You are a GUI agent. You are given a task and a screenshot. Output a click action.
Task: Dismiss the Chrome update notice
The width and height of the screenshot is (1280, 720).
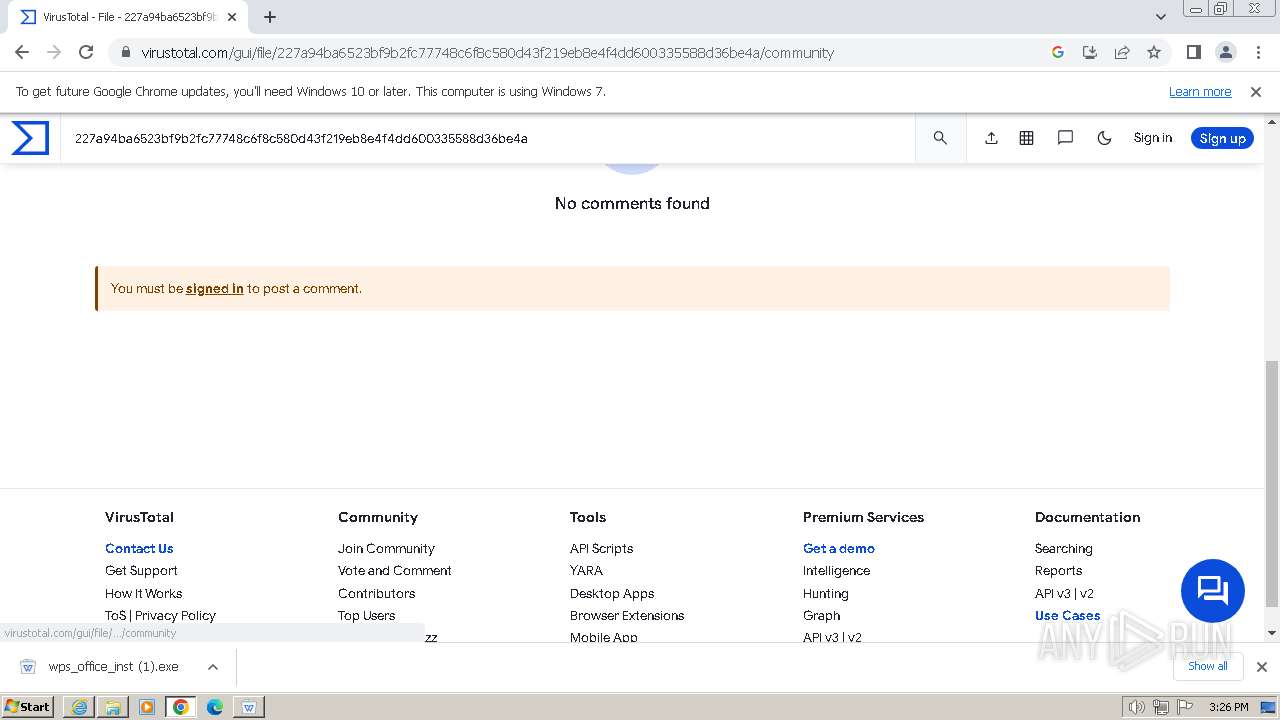pyautogui.click(x=1256, y=91)
